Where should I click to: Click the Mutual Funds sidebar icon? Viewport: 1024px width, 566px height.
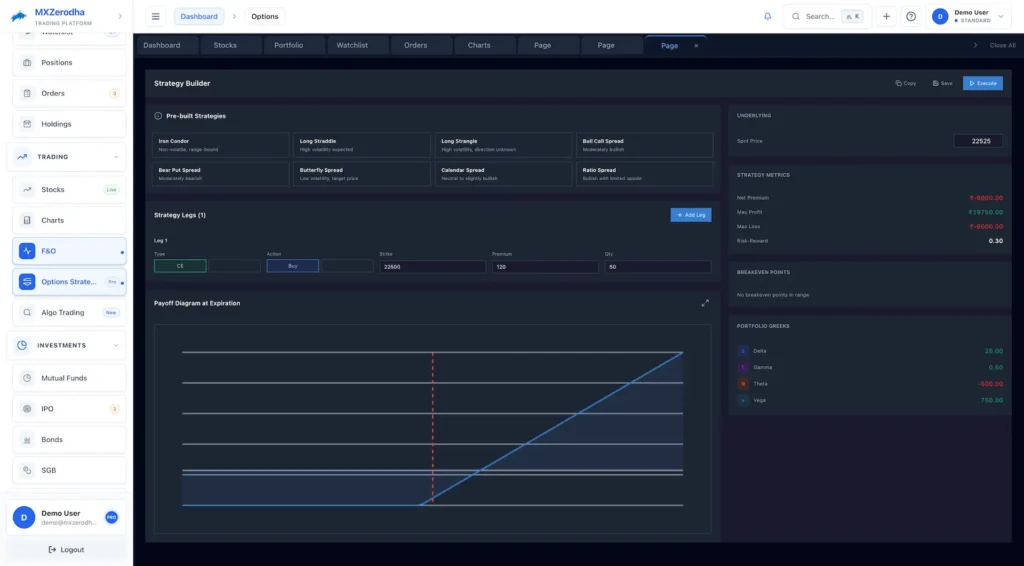pos(27,378)
